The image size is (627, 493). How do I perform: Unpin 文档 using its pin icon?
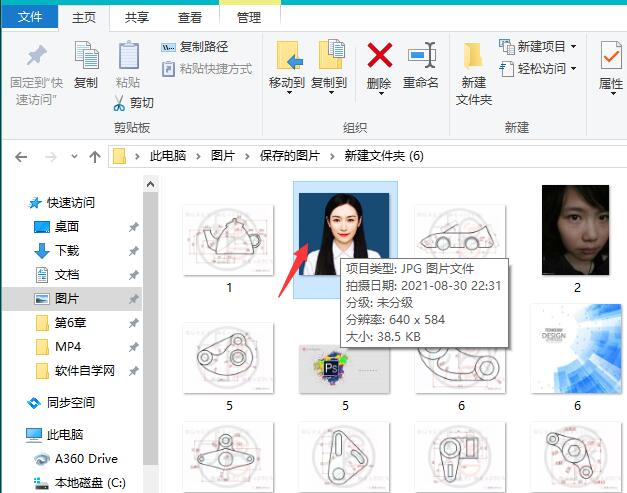pyautogui.click(x=133, y=275)
